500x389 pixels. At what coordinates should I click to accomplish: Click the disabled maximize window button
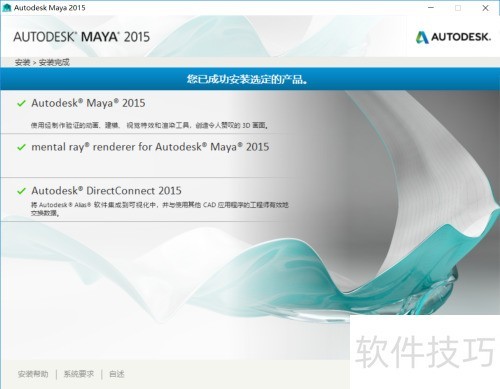(458, 8)
